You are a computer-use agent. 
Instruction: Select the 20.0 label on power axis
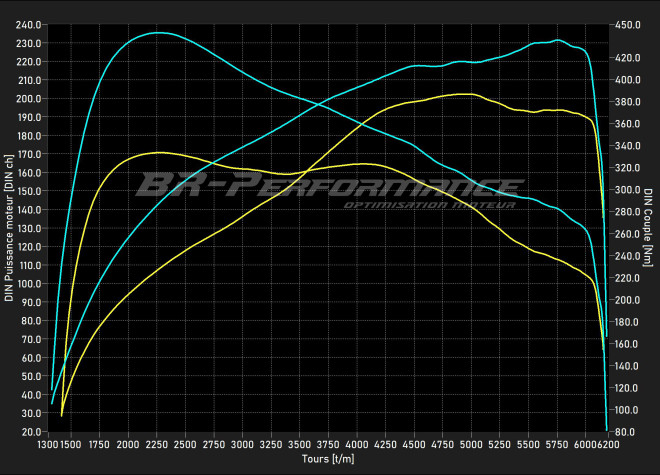coord(30,431)
